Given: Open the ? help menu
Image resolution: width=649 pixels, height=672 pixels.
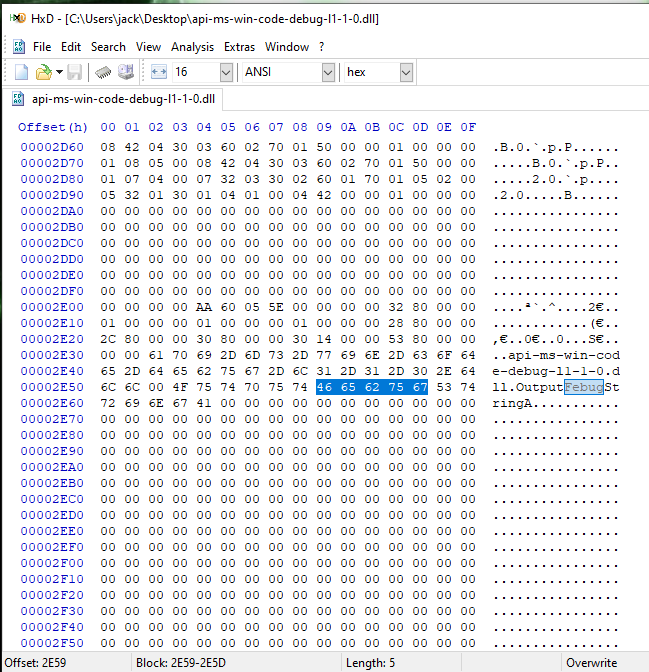Looking at the screenshot, I should pos(321,47).
